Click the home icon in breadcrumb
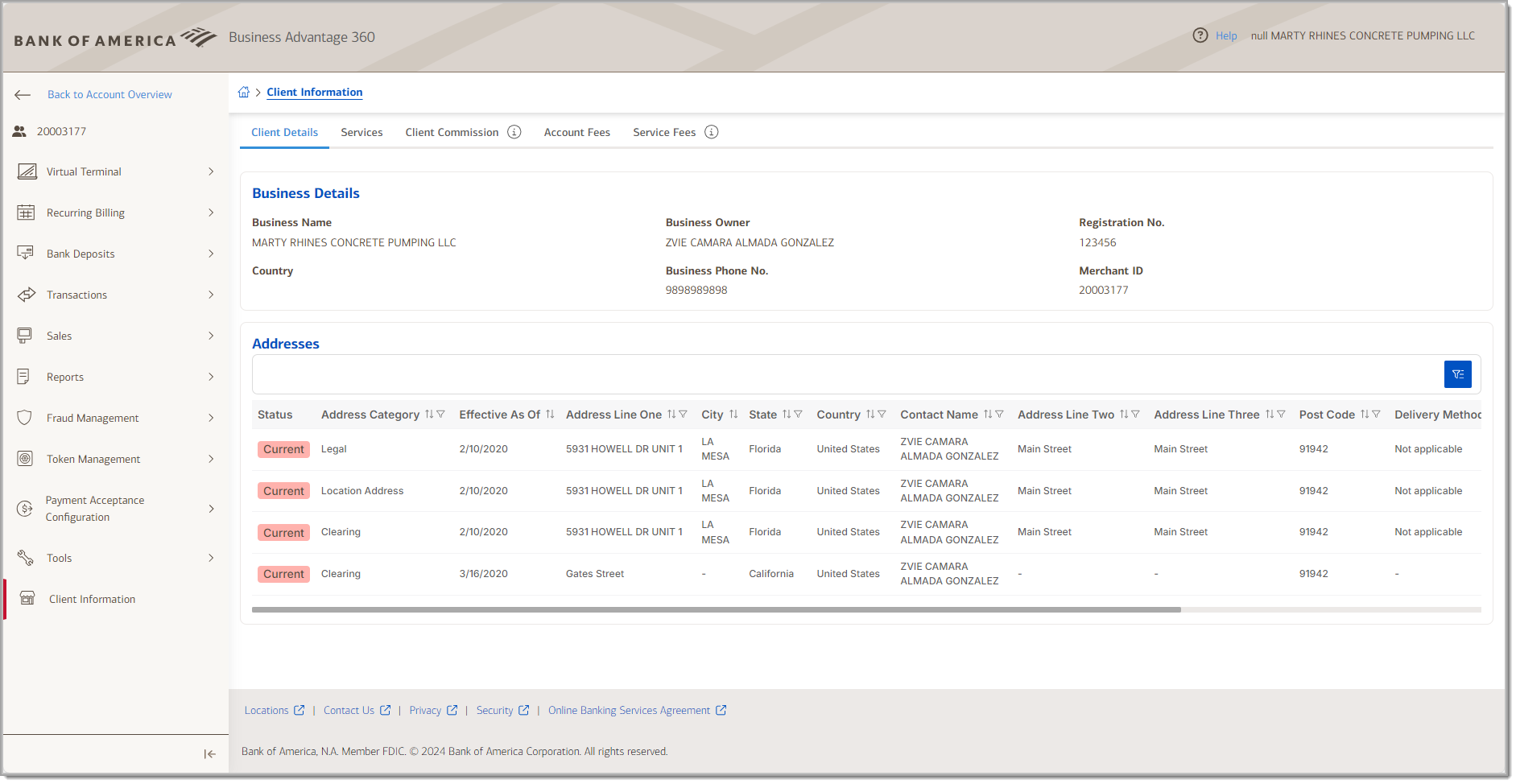Screen dimensions: 1516x784 click(244, 92)
